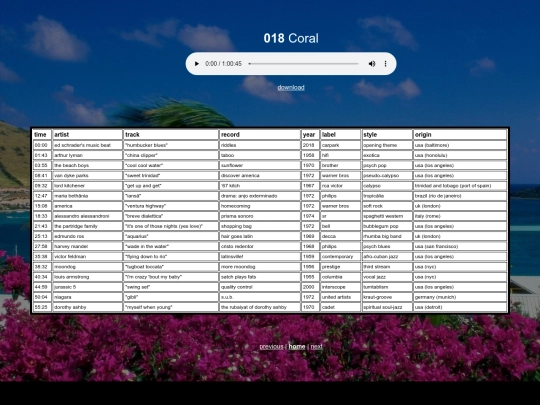
Task: Click the track column header
Action: tap(171, 135)
